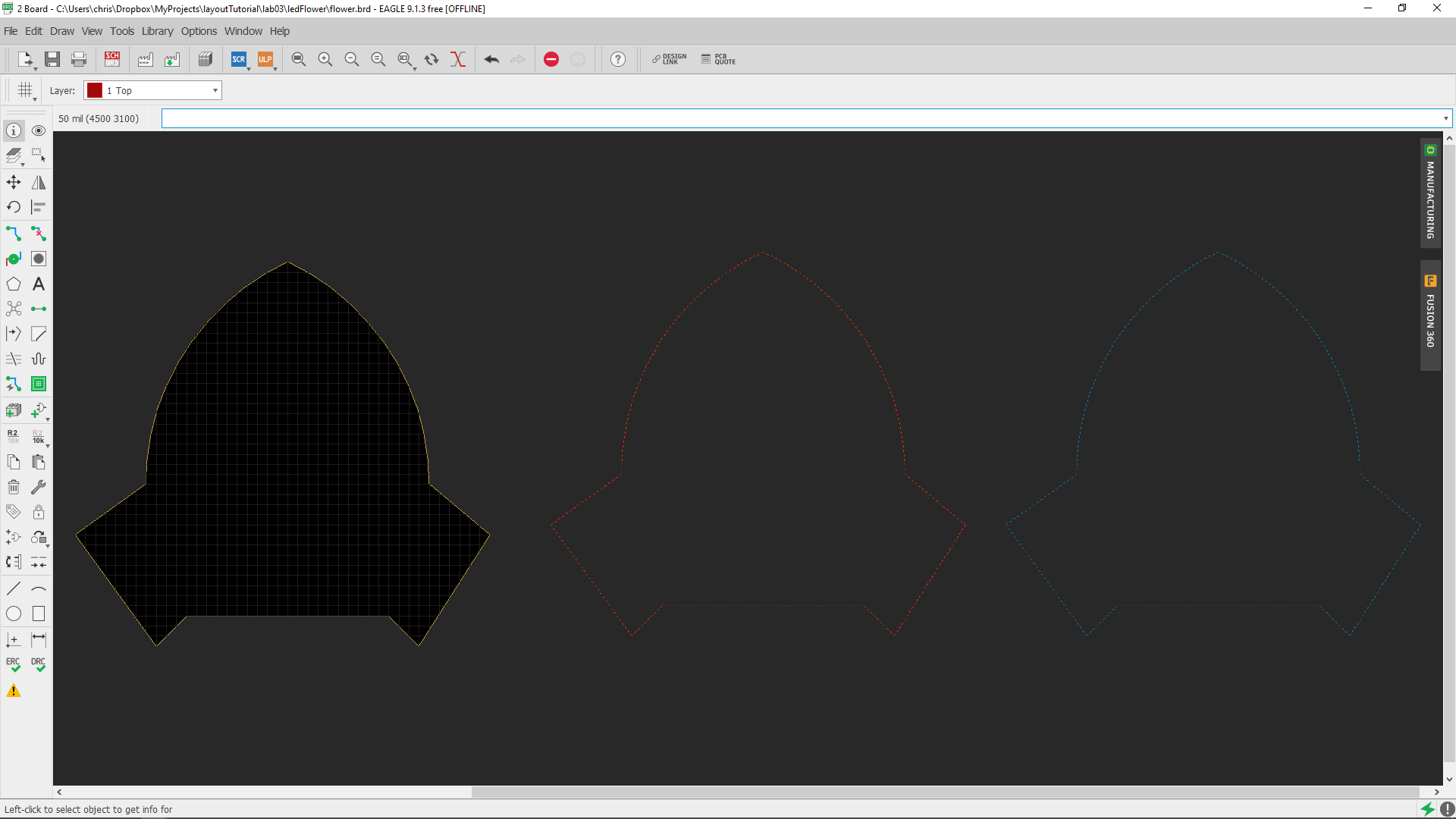Open the Options menu

click(199, 31)
